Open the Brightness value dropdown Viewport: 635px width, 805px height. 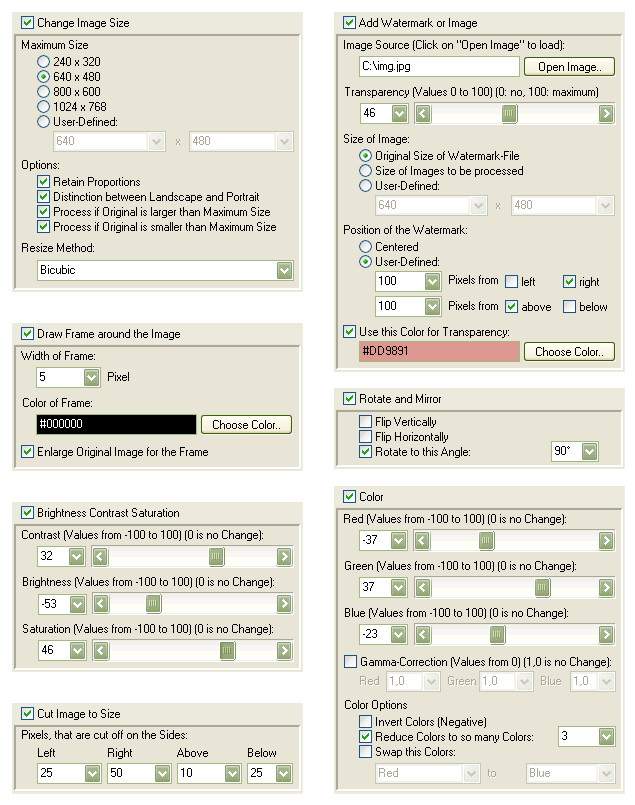pyautogui.click(x=78, y=604)
